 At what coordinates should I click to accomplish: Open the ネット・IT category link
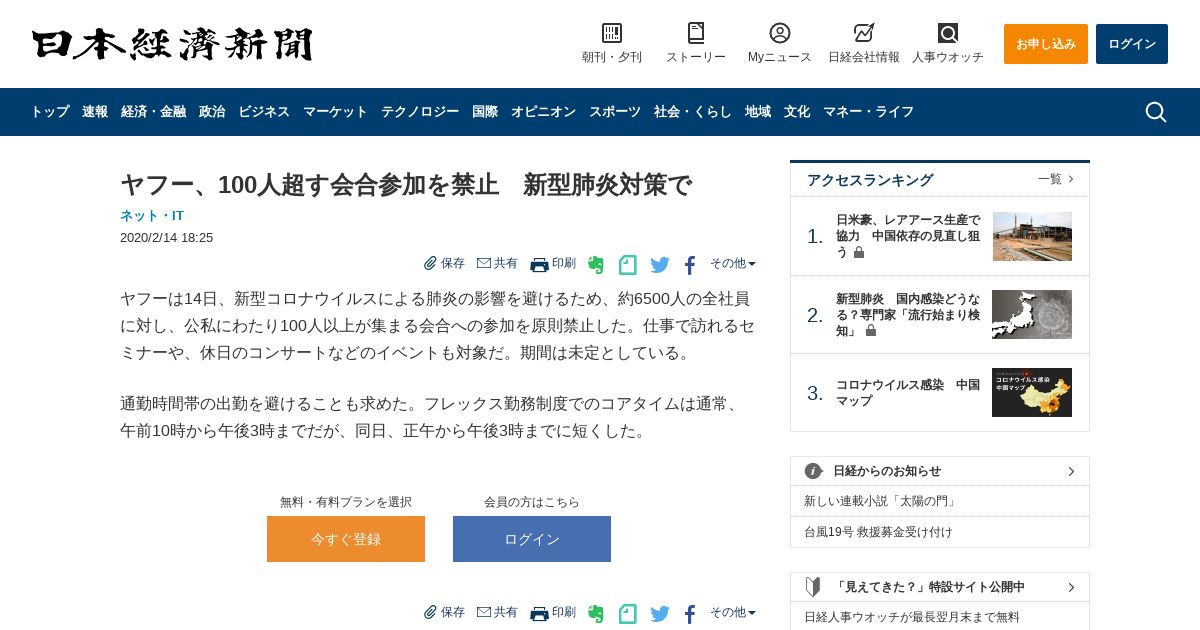point(152,215)
